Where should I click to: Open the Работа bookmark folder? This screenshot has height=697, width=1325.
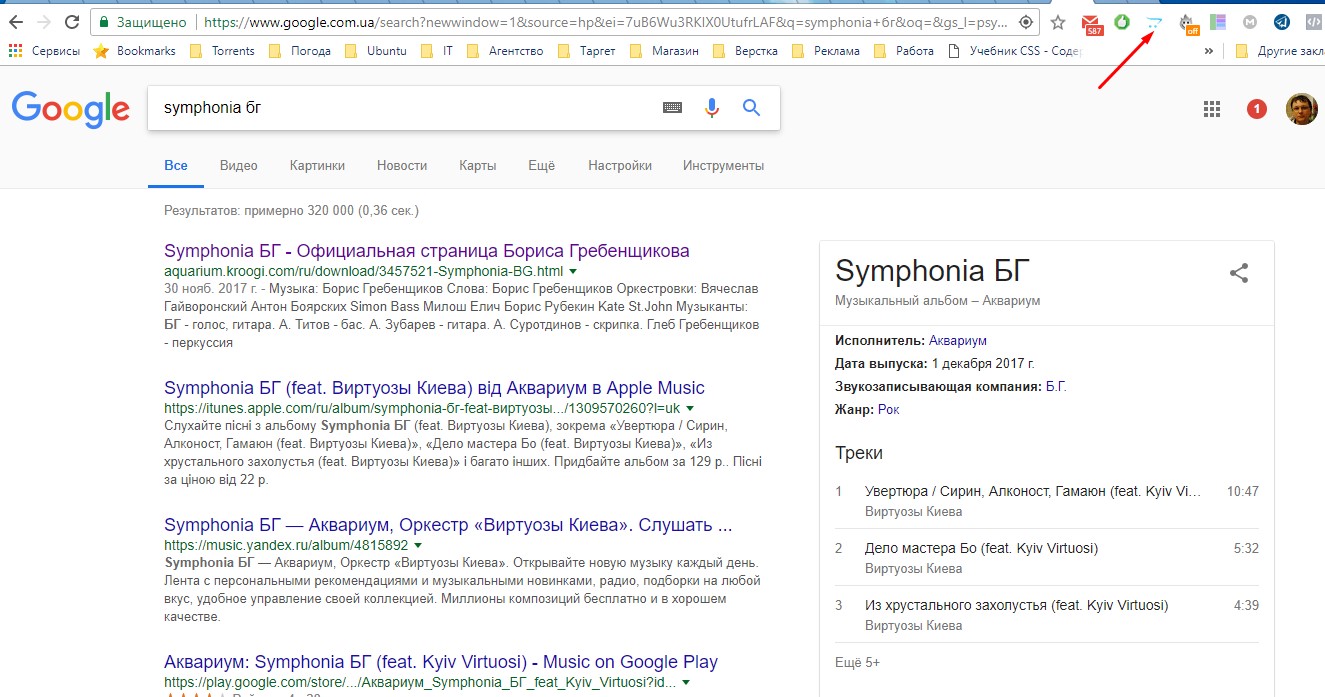click(904, 51)
